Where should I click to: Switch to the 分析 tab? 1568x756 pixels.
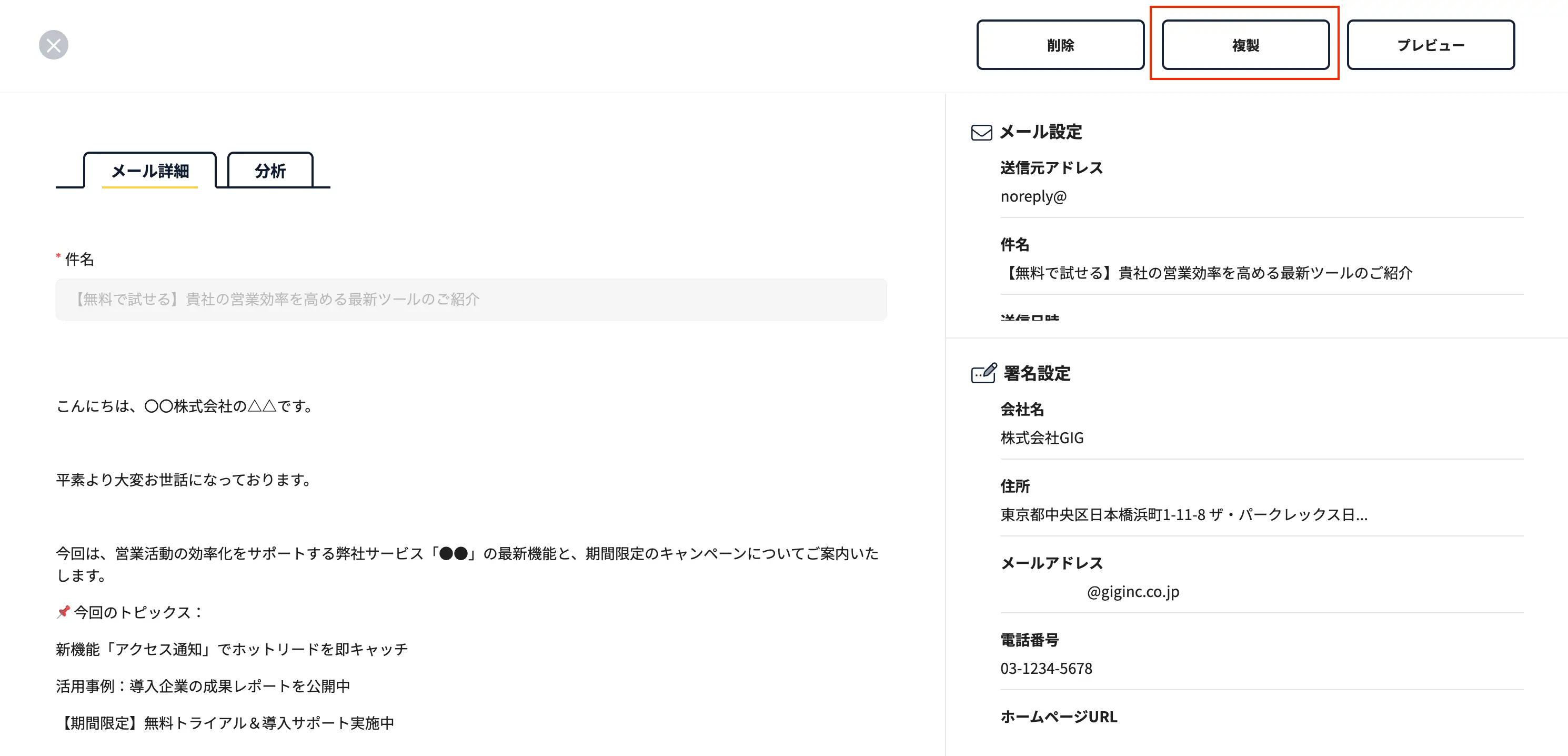tap(269, 171)
